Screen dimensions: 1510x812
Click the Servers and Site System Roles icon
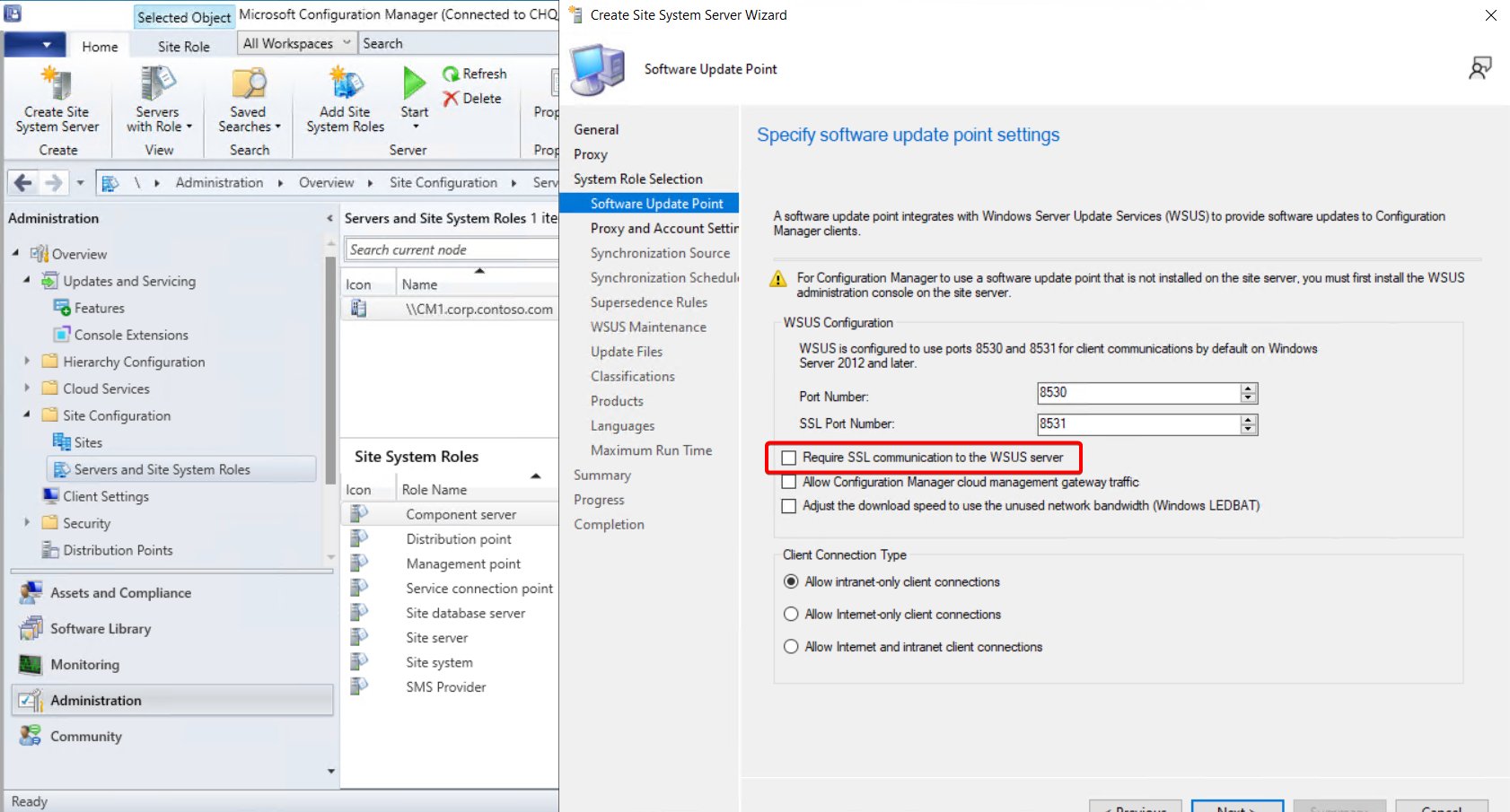click(62, 469)
